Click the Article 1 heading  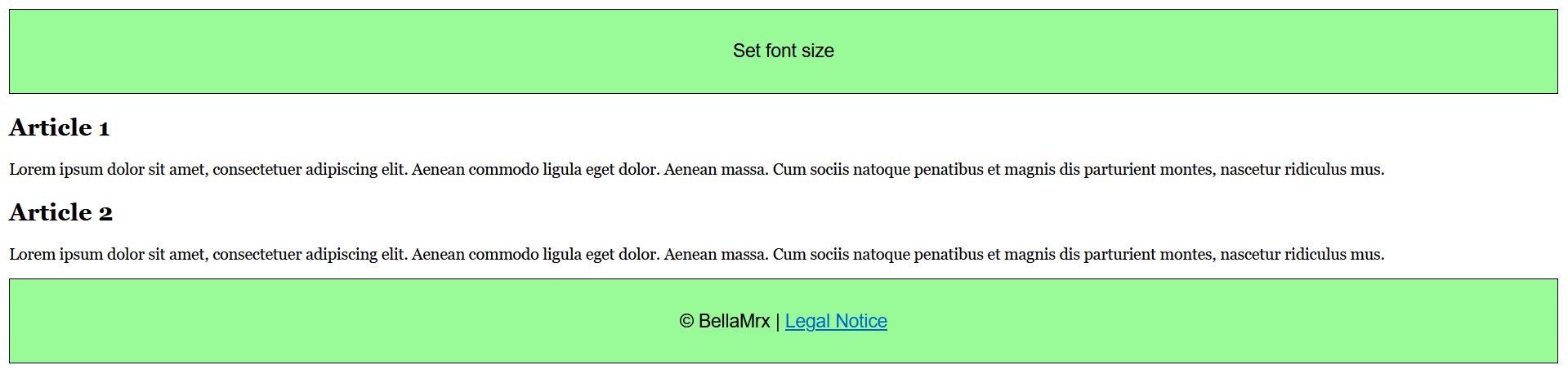(x=59, y=127)
